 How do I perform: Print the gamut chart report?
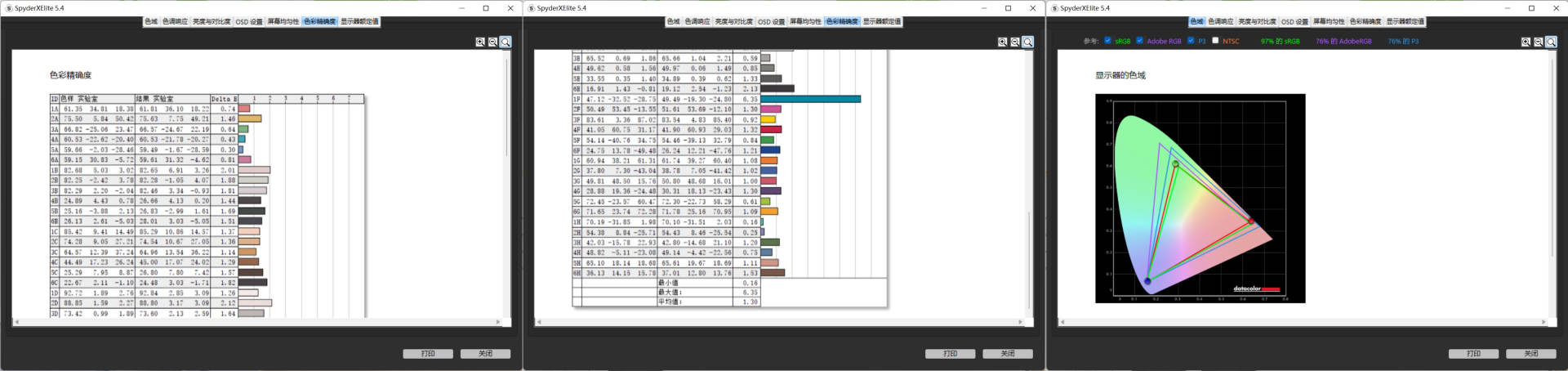point(1473,354)
